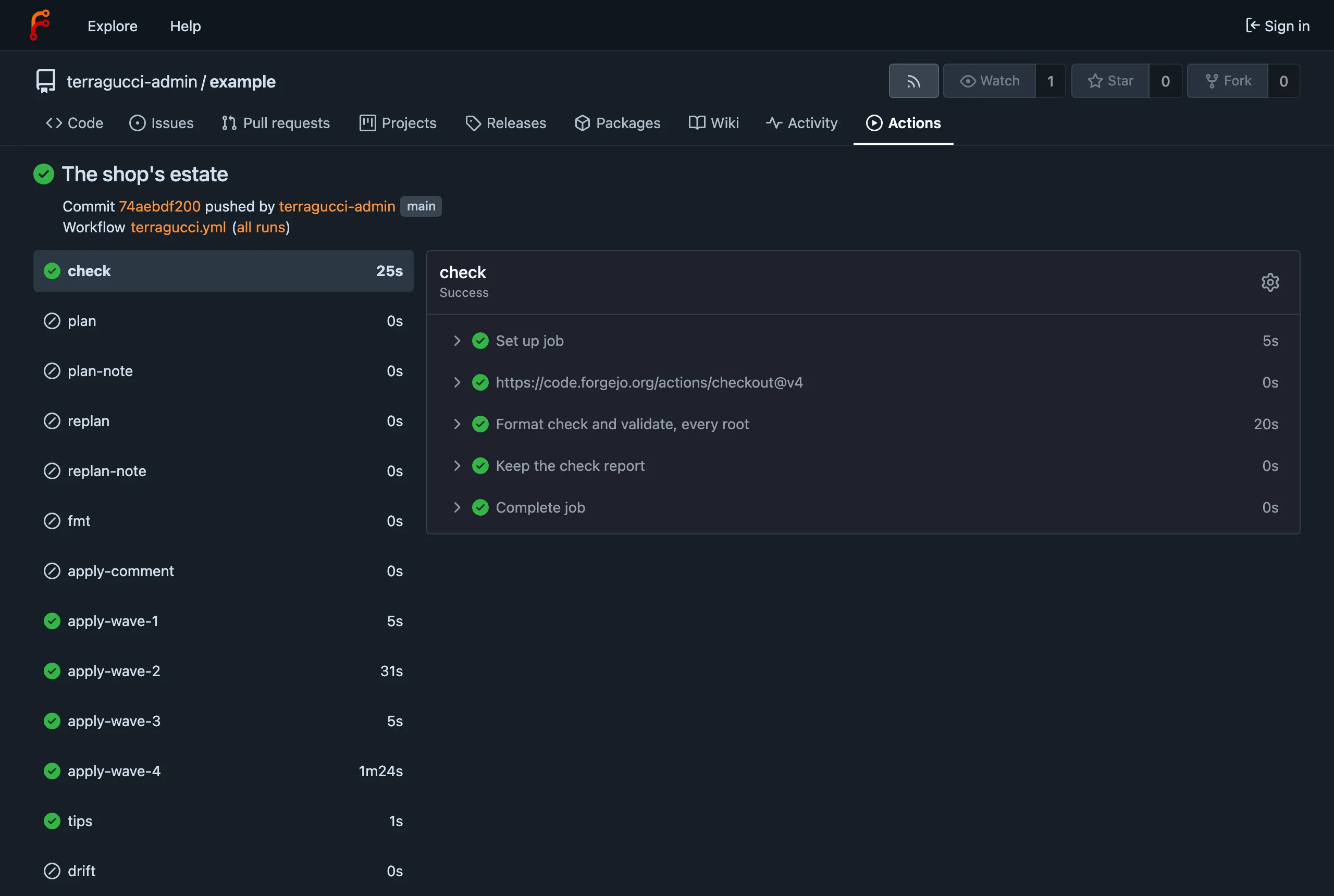Open the terragucci.yml workflow link
The width and height of the screenshot is (1334, 896).
[178, 228]
